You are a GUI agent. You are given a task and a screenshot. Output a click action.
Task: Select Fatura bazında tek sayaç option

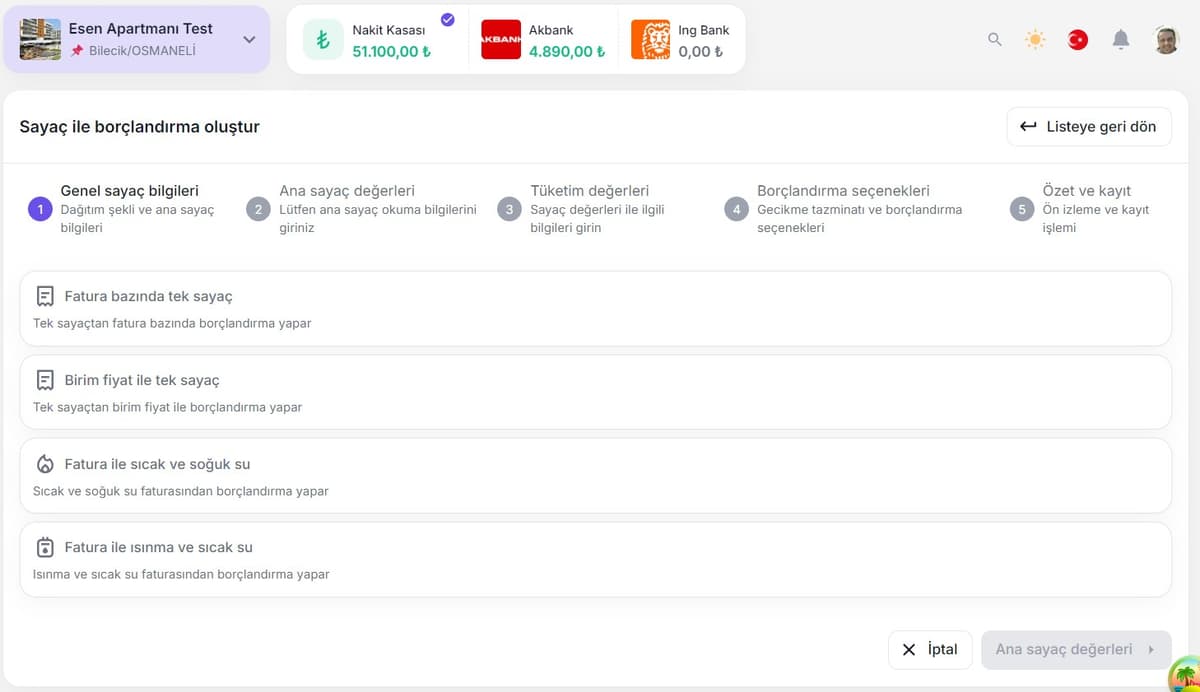tap(595, 308)
